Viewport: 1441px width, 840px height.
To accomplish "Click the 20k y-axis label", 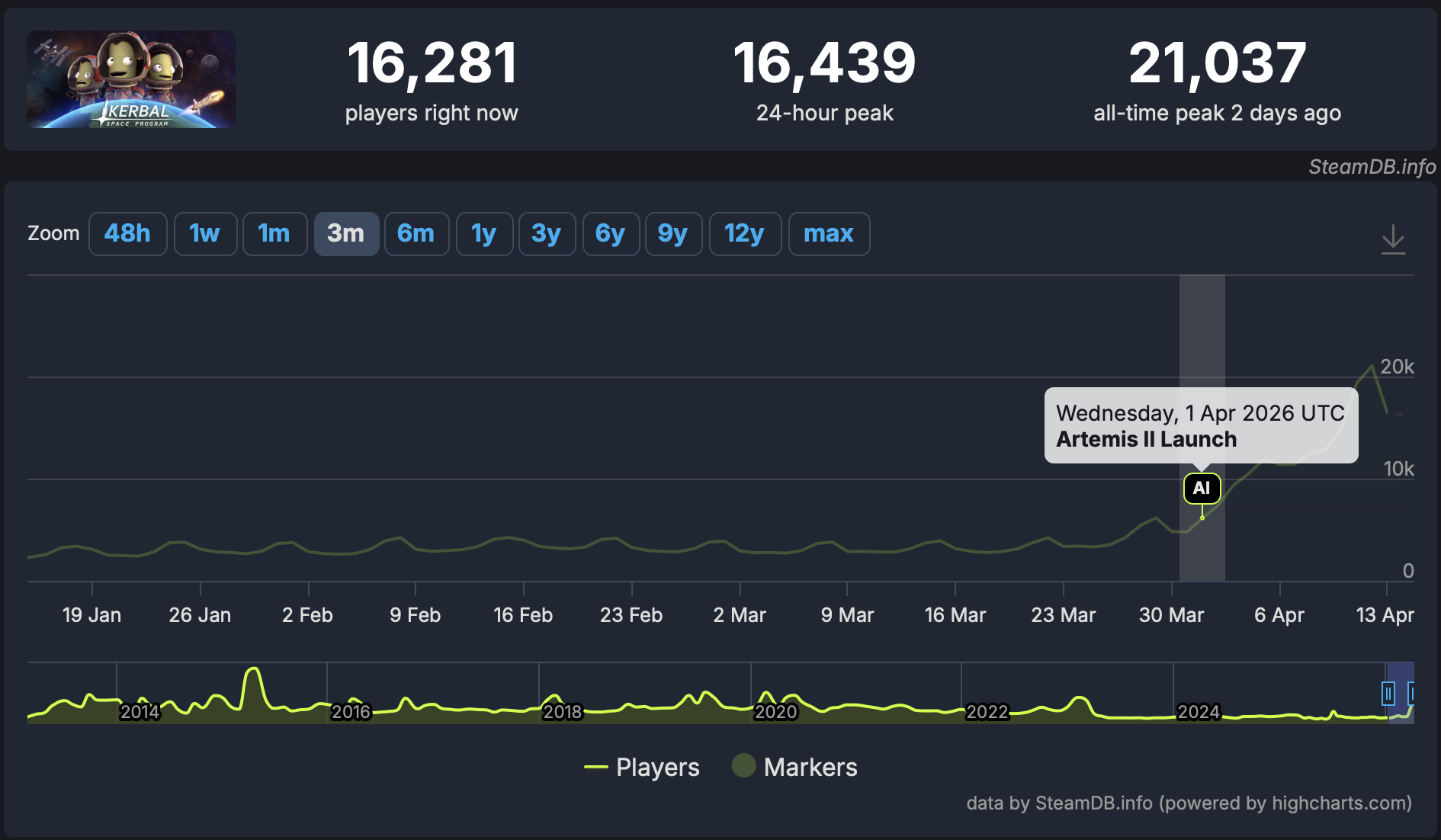I will coord(1398,367).
